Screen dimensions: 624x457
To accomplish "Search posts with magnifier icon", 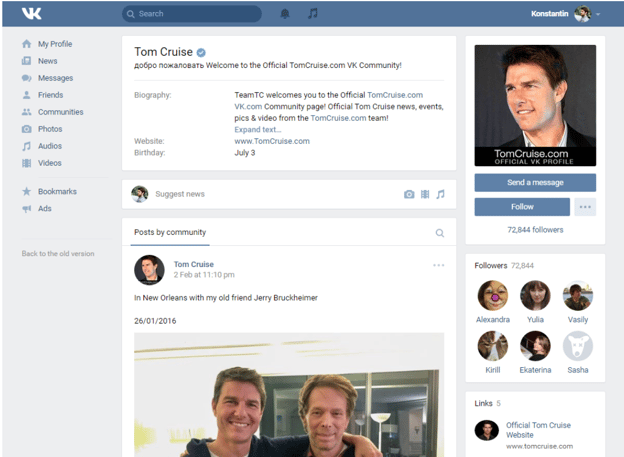I will [x=440, y=233].
